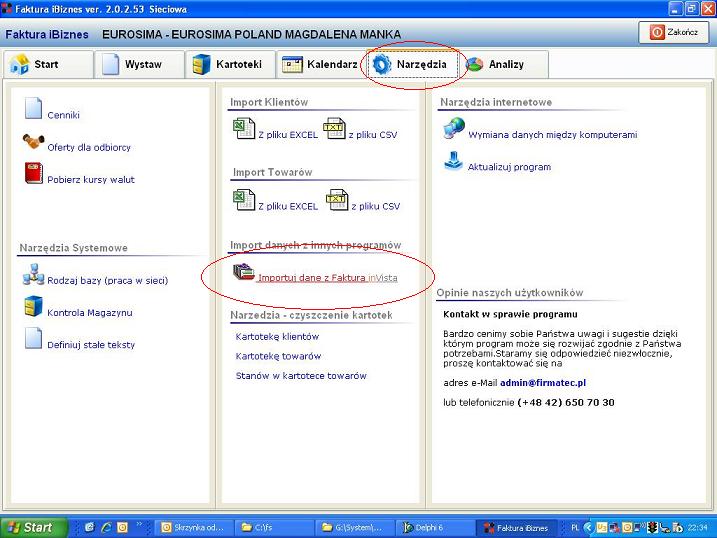Image resolution: width=717 pixels, height=538 pixels.
Task: Click the Windows Start button
Action: [x=34, y=527]
